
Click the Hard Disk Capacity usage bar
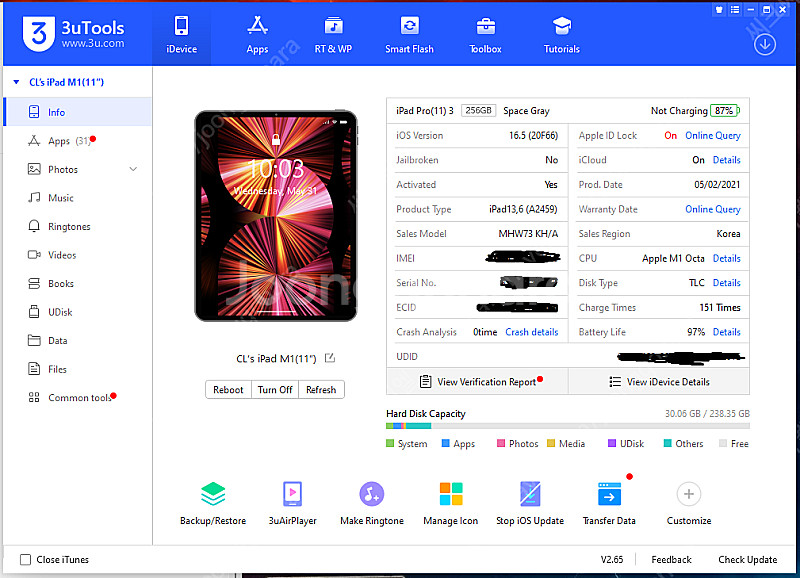pos(567,426)
